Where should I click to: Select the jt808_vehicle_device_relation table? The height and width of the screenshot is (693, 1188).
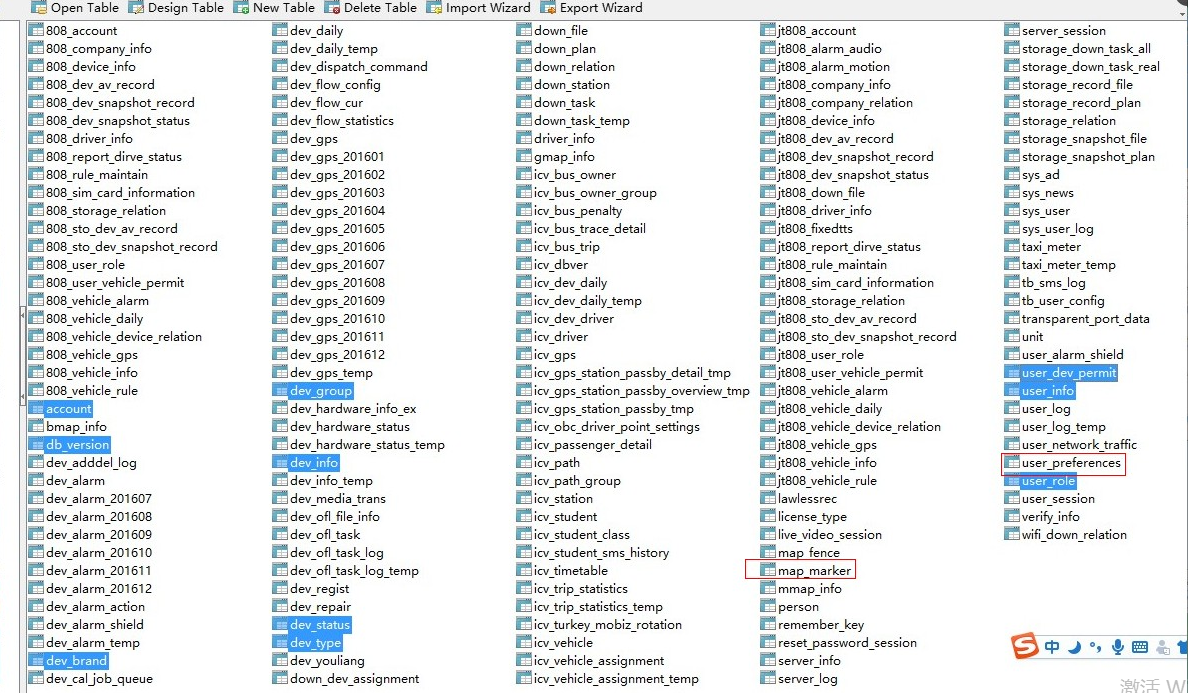(x=859, y=426)
